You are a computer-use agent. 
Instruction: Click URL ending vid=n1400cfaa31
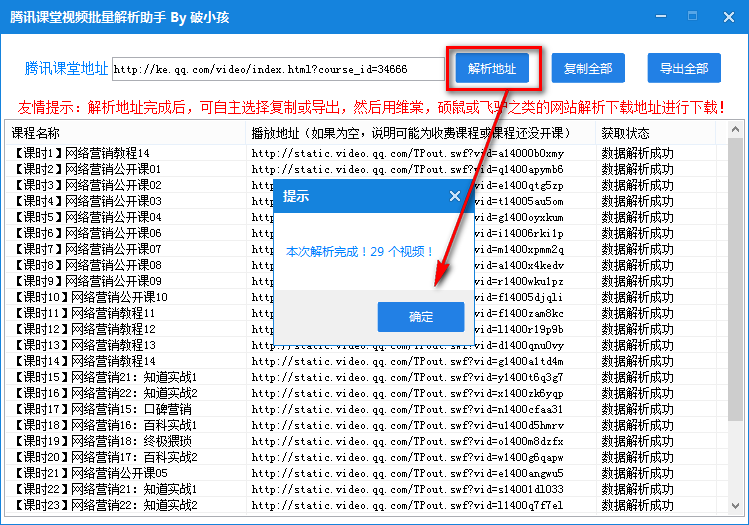click(x=407, y=410)
